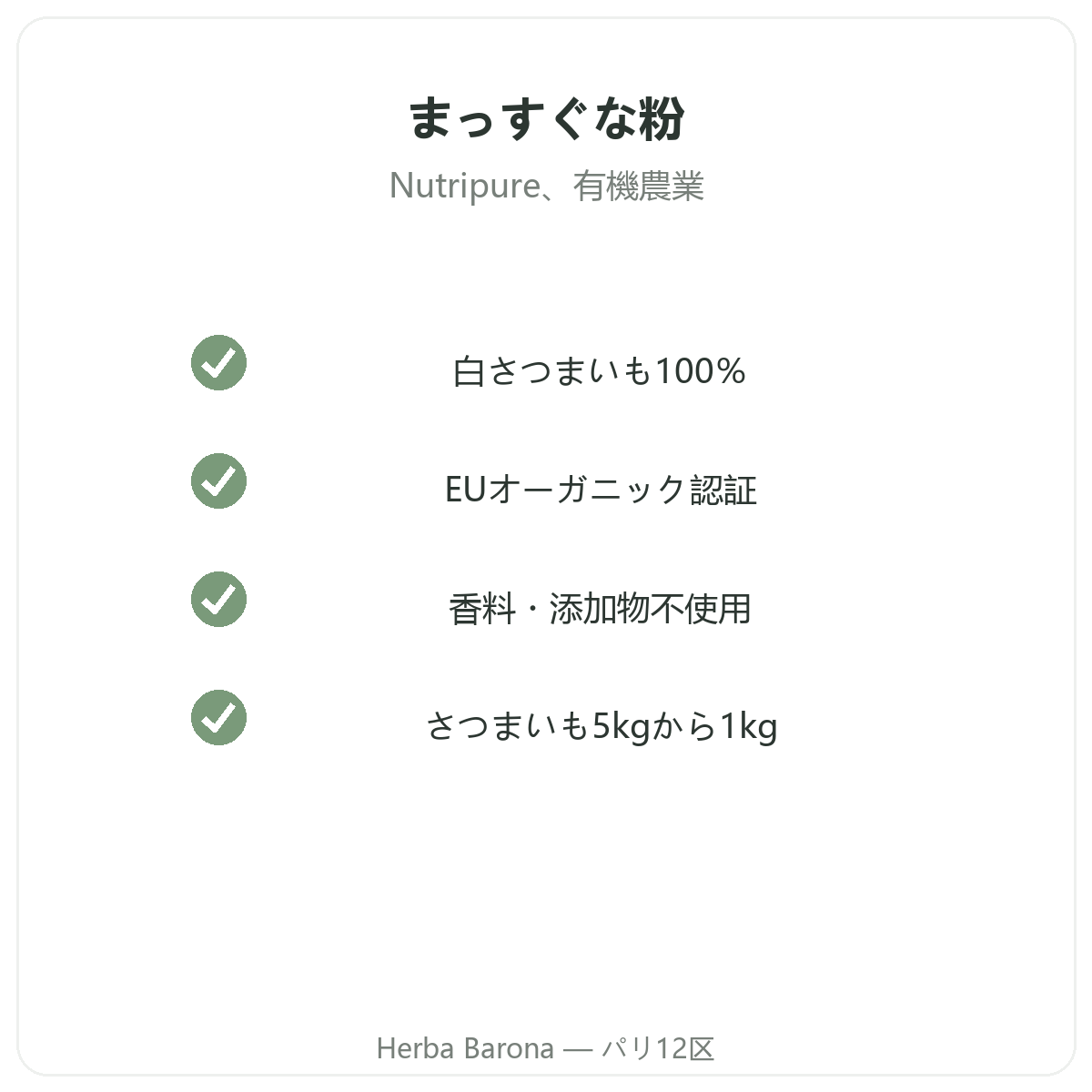1092x1092 pixels.
Task: Click the Herba Barona — パリ12区 footer
Action: coord(546,1048)
